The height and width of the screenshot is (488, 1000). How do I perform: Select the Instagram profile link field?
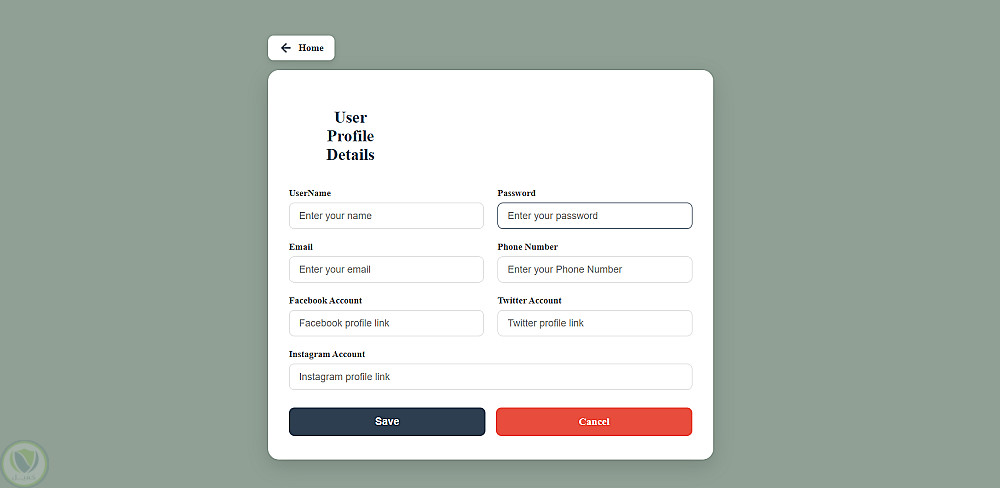(x=490, y=376)
